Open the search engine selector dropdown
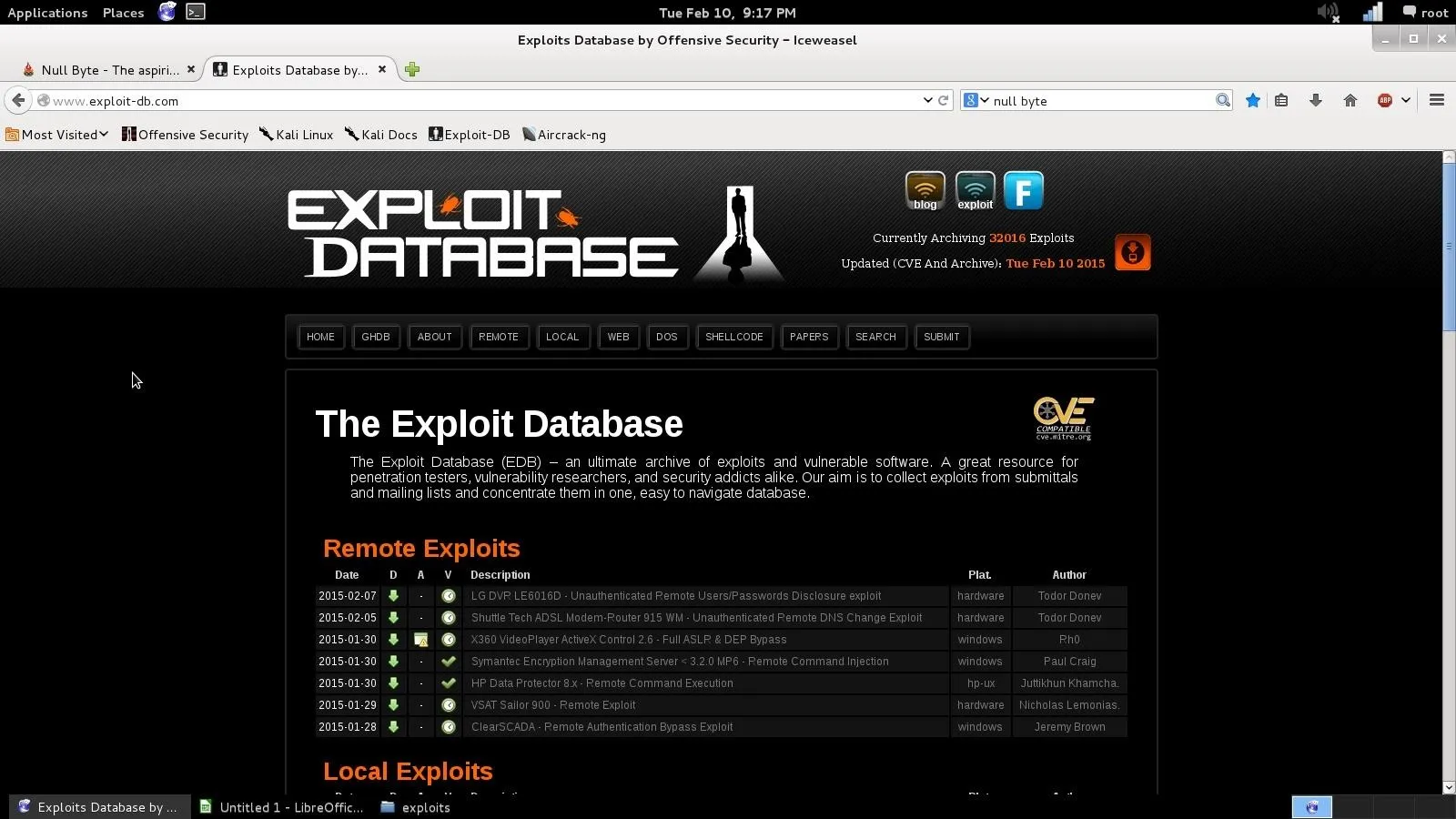The width and height of the screenshot is (1456, 819). pyautogui.click(x=976, y=101)
